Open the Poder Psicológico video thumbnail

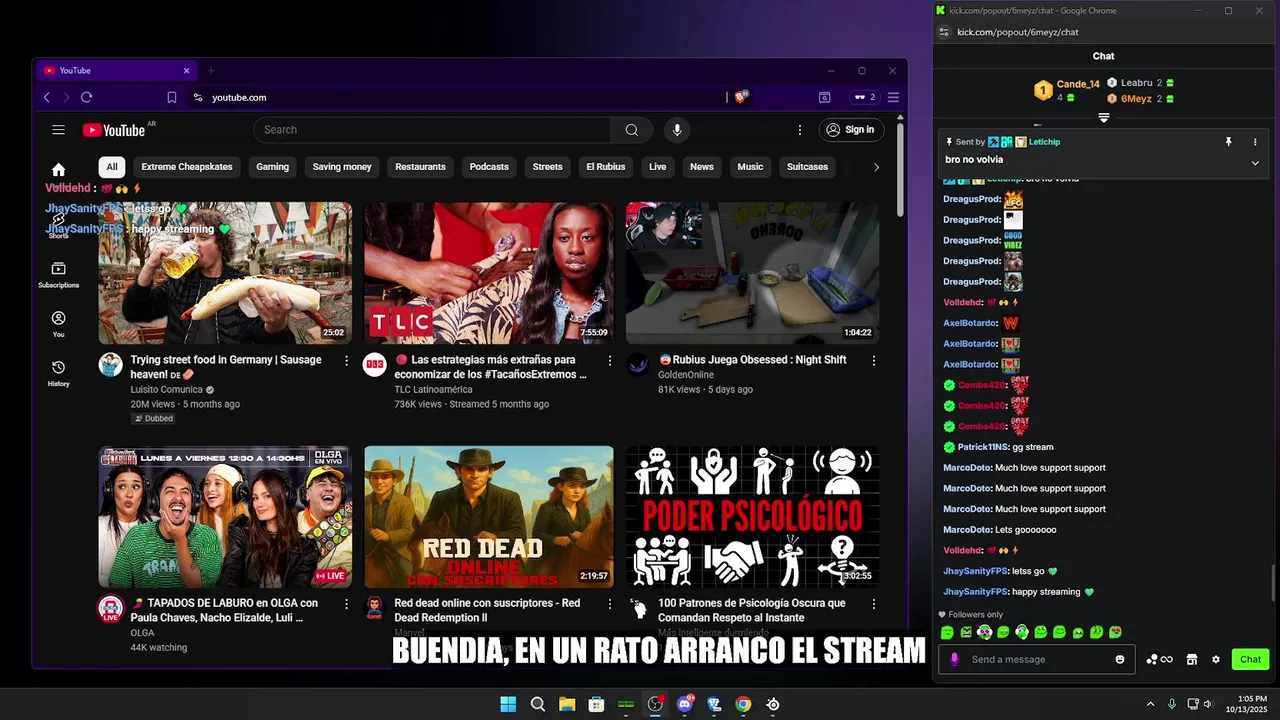point(753,517)
